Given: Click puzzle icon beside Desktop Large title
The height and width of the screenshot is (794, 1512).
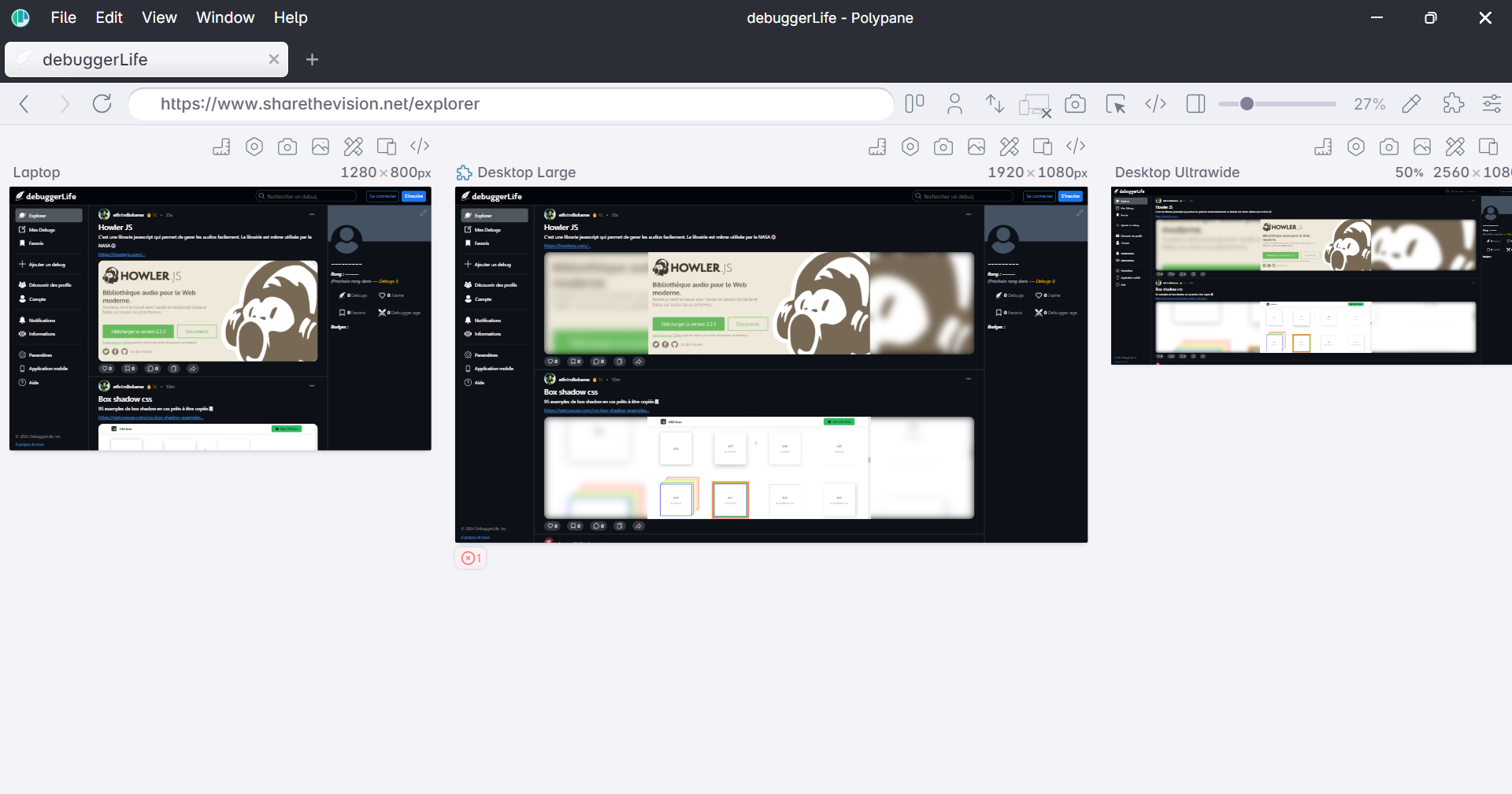Looking at the screenshot, I should tap(465, 173).
